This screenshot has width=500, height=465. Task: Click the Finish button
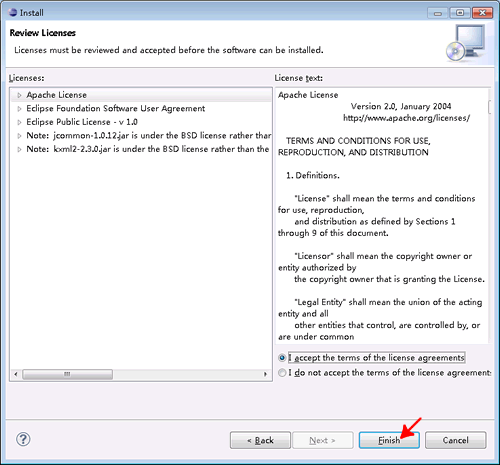tap(389, 440)
